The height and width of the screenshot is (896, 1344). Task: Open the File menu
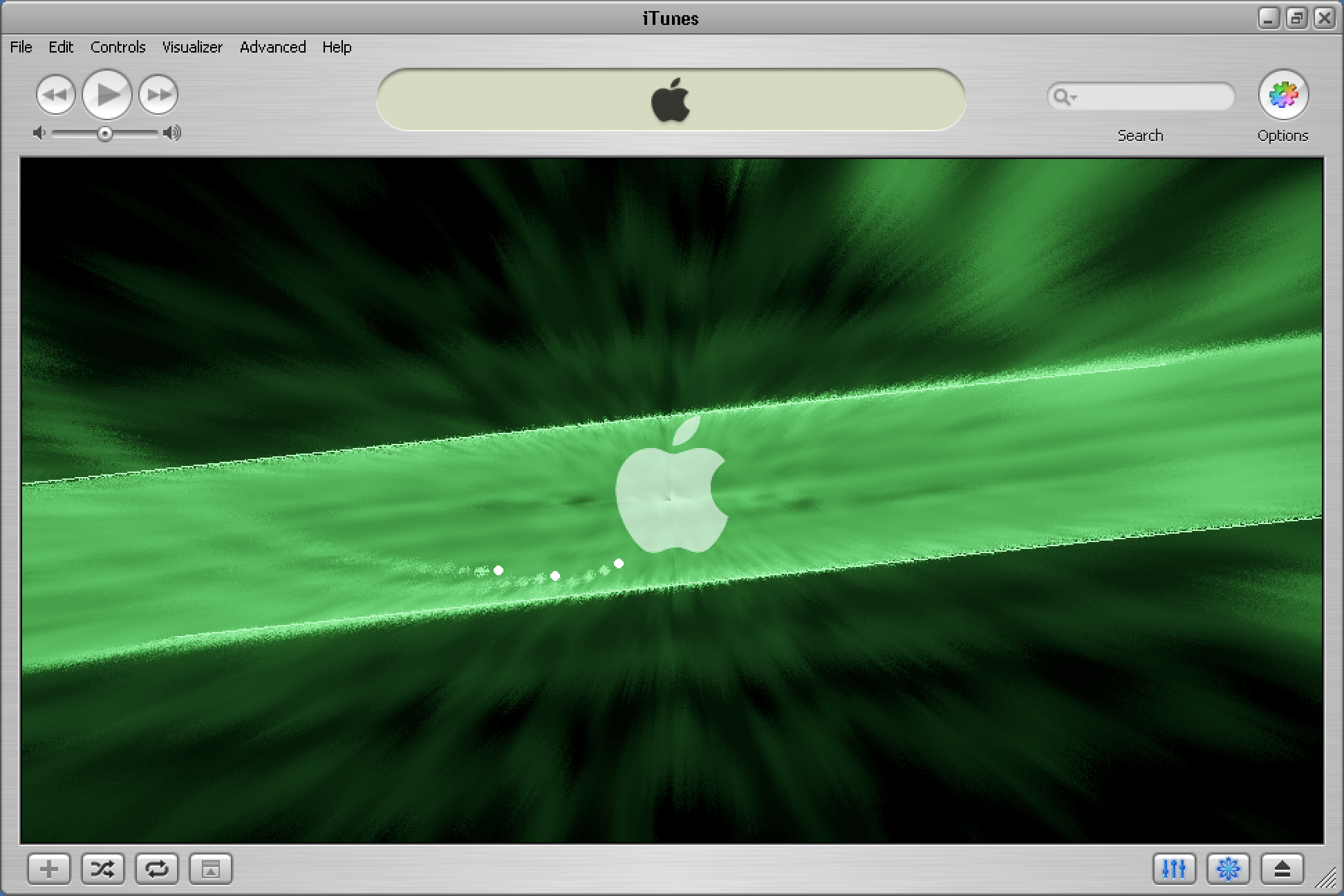coord(21,47)
